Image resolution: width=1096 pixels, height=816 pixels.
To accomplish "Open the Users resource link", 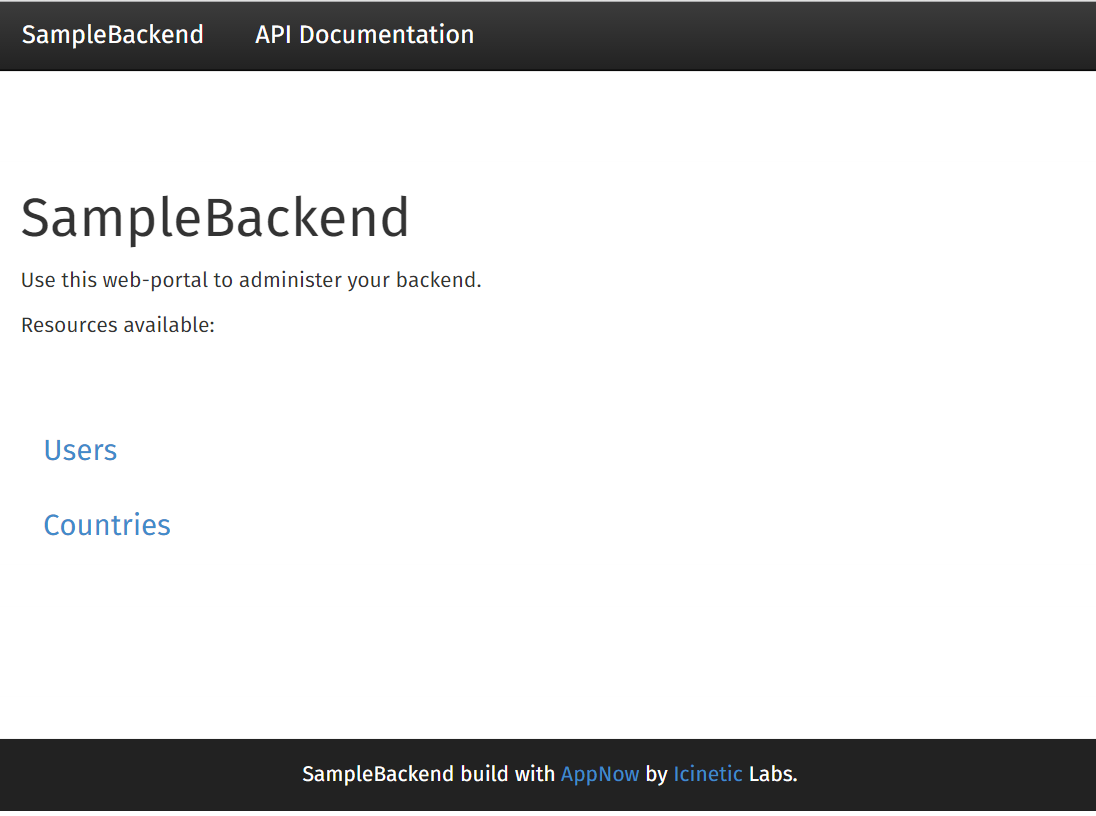I will [80, 450].
